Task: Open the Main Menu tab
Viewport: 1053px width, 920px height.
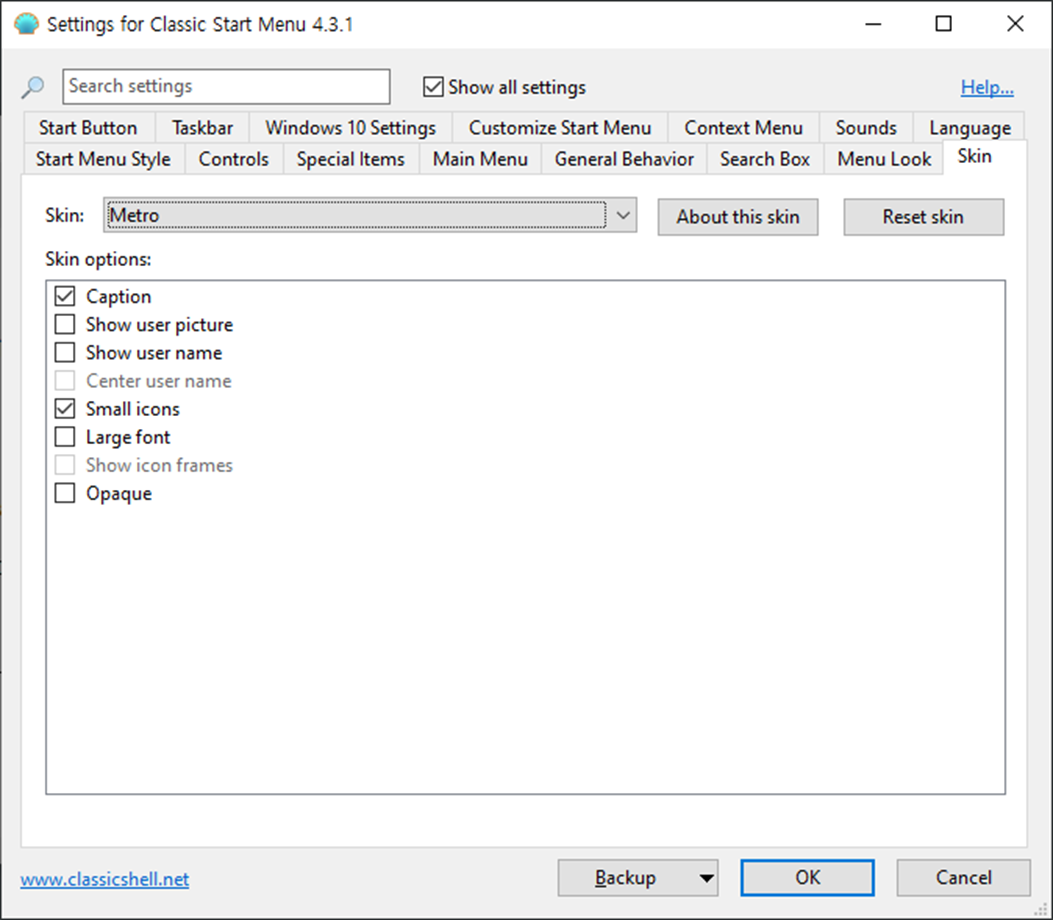Action: (480, 159)
